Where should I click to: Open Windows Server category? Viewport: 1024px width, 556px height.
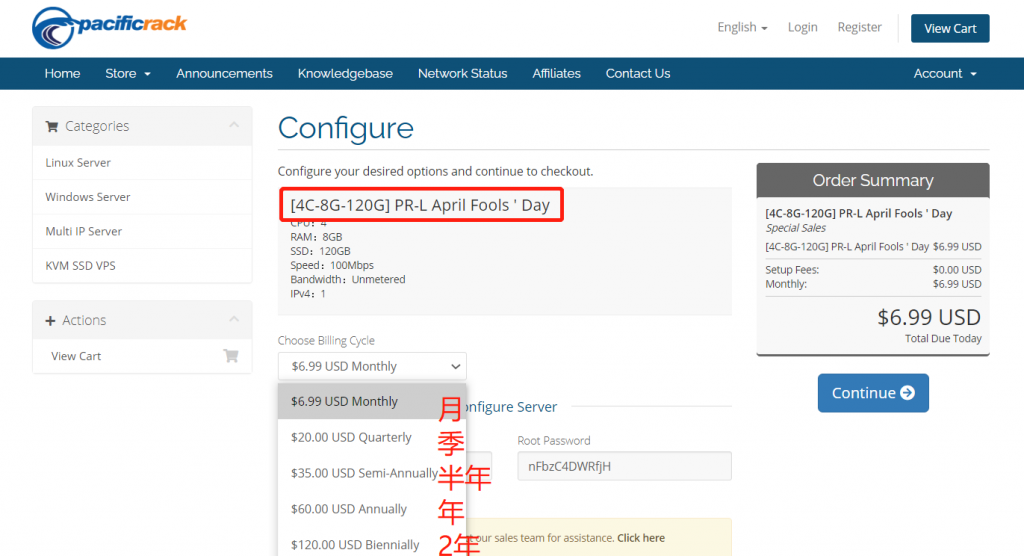[x=142, y=197]
